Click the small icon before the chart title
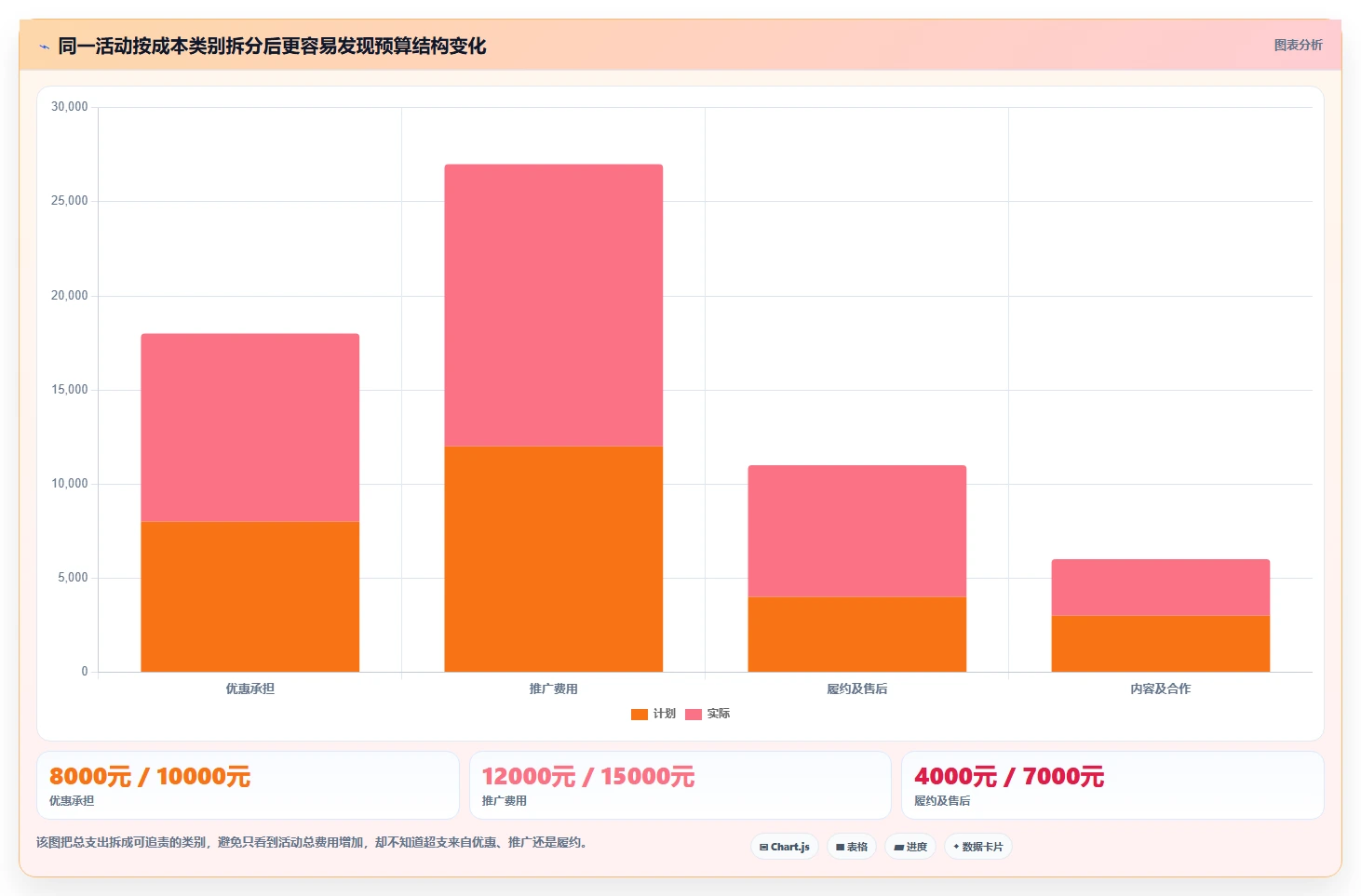 pyautogui.click(x=44, y=47)
